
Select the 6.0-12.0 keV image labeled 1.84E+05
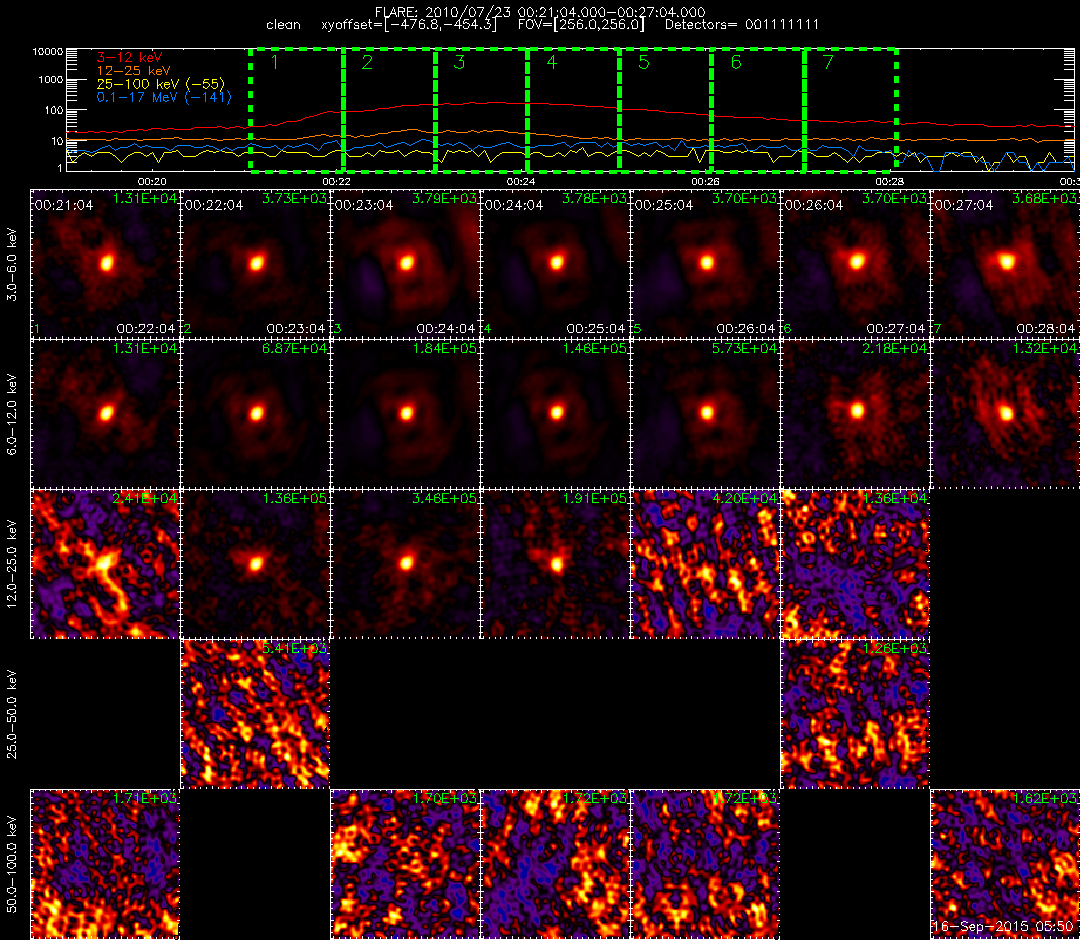pyautogui.click(x=405, y=414)
